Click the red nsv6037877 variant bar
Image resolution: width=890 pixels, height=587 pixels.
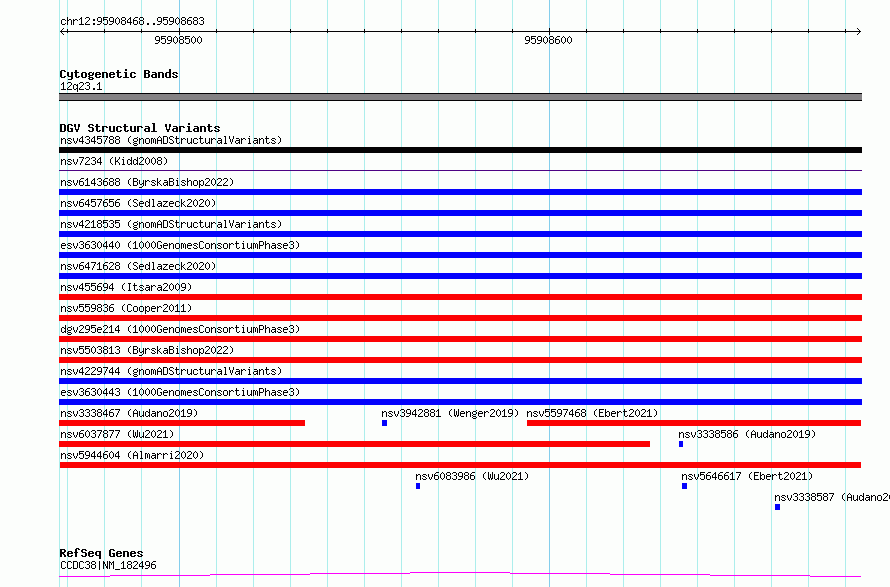[355, 444]
